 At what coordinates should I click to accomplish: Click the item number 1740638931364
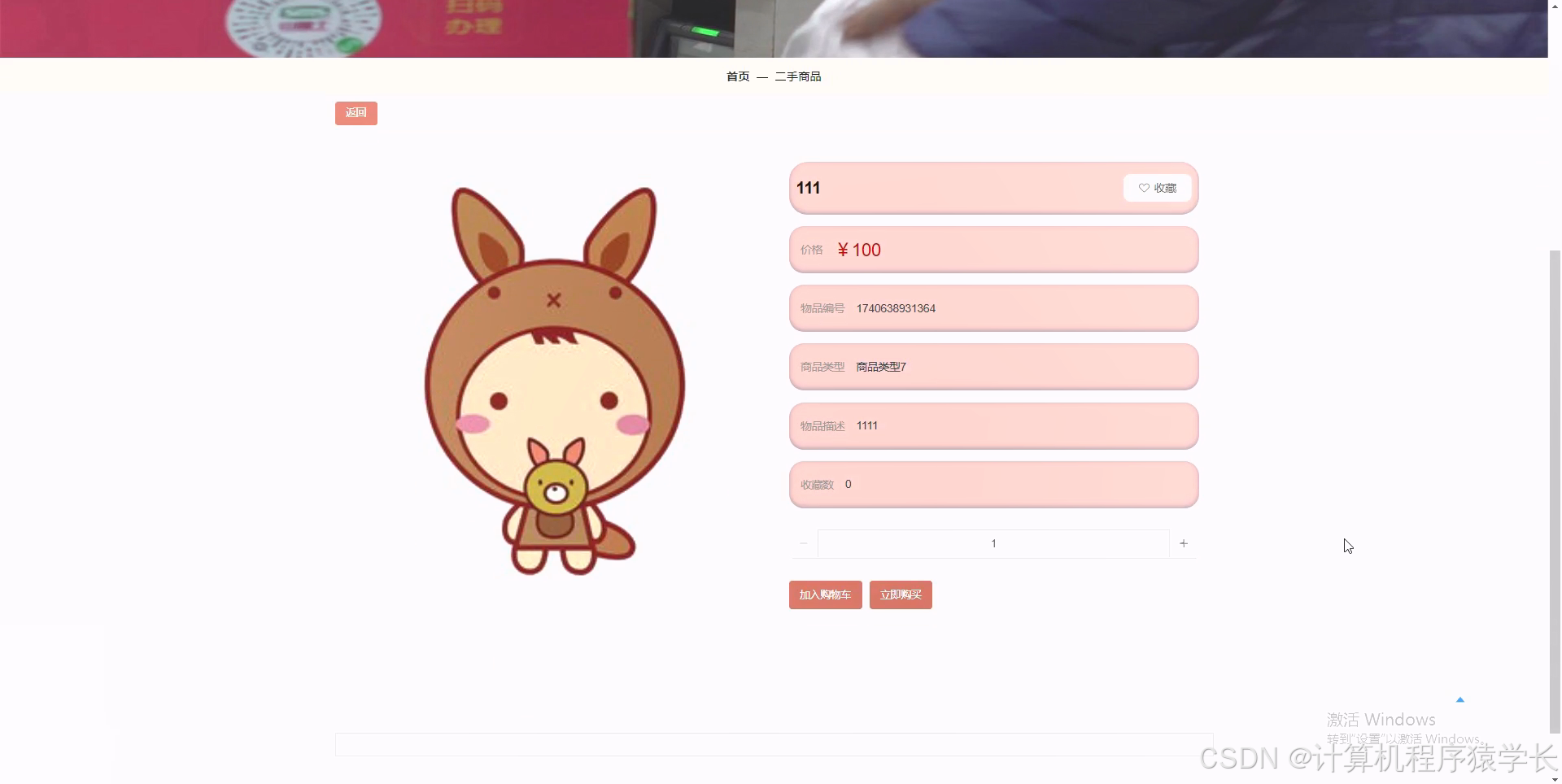(896, 308)
